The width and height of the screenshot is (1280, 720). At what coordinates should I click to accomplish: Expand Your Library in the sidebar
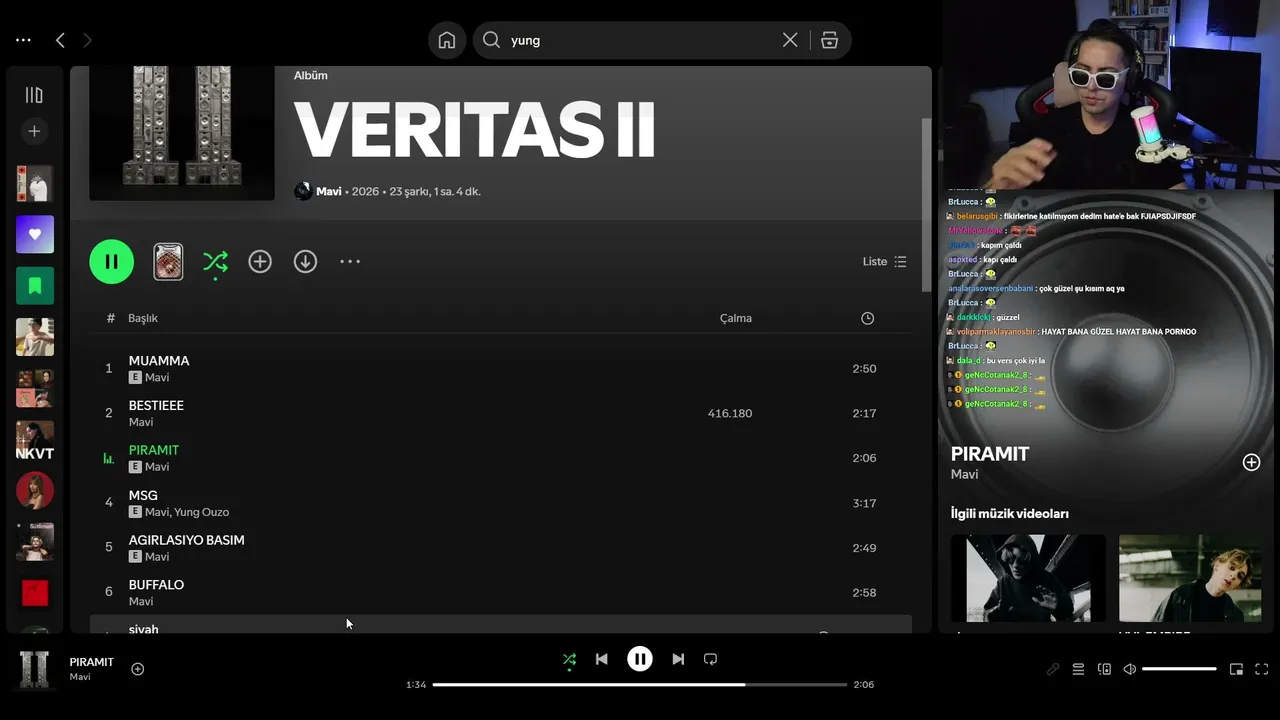point(34,95)
